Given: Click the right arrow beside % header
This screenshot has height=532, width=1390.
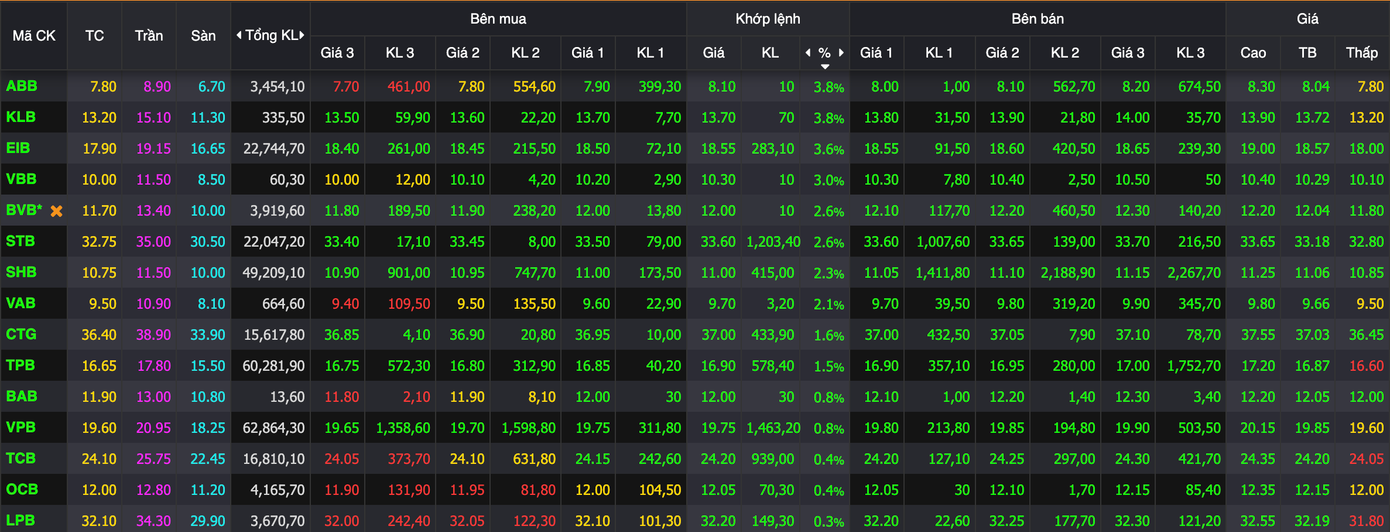Looking at the screenshot, I should click(x=841, y=52).
